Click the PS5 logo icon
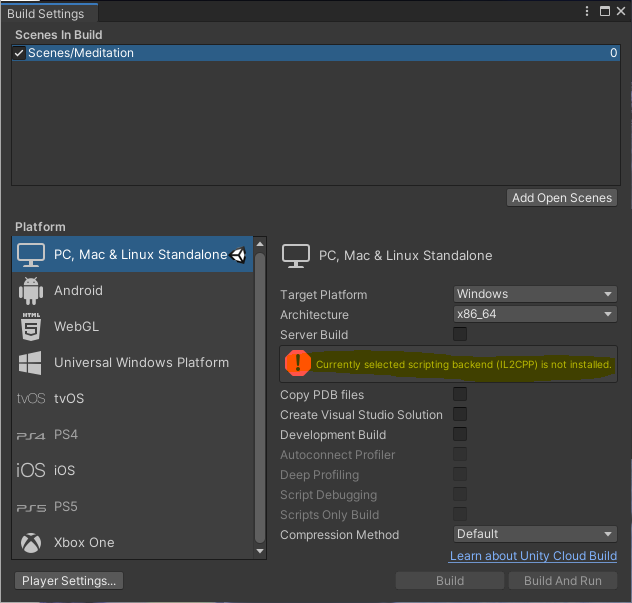Image resolution: width=632 pixels, height=603 pixels. pyautogui.click(x=31, y=508)
